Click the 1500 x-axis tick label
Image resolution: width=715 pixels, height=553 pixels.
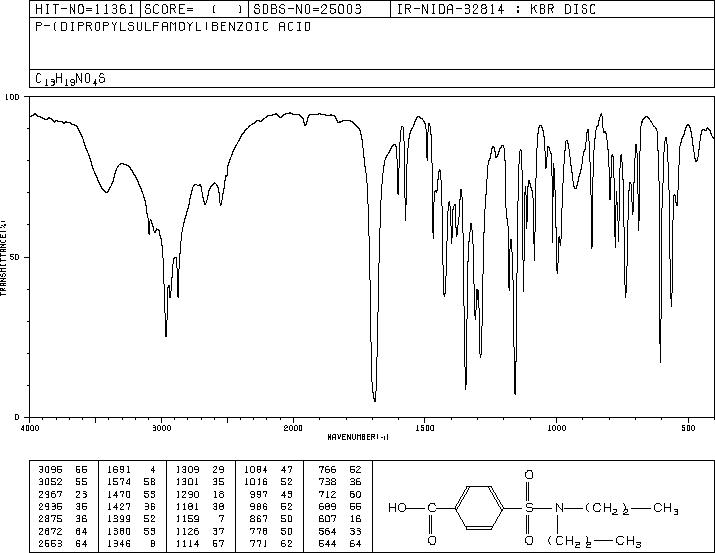[425, 428]
